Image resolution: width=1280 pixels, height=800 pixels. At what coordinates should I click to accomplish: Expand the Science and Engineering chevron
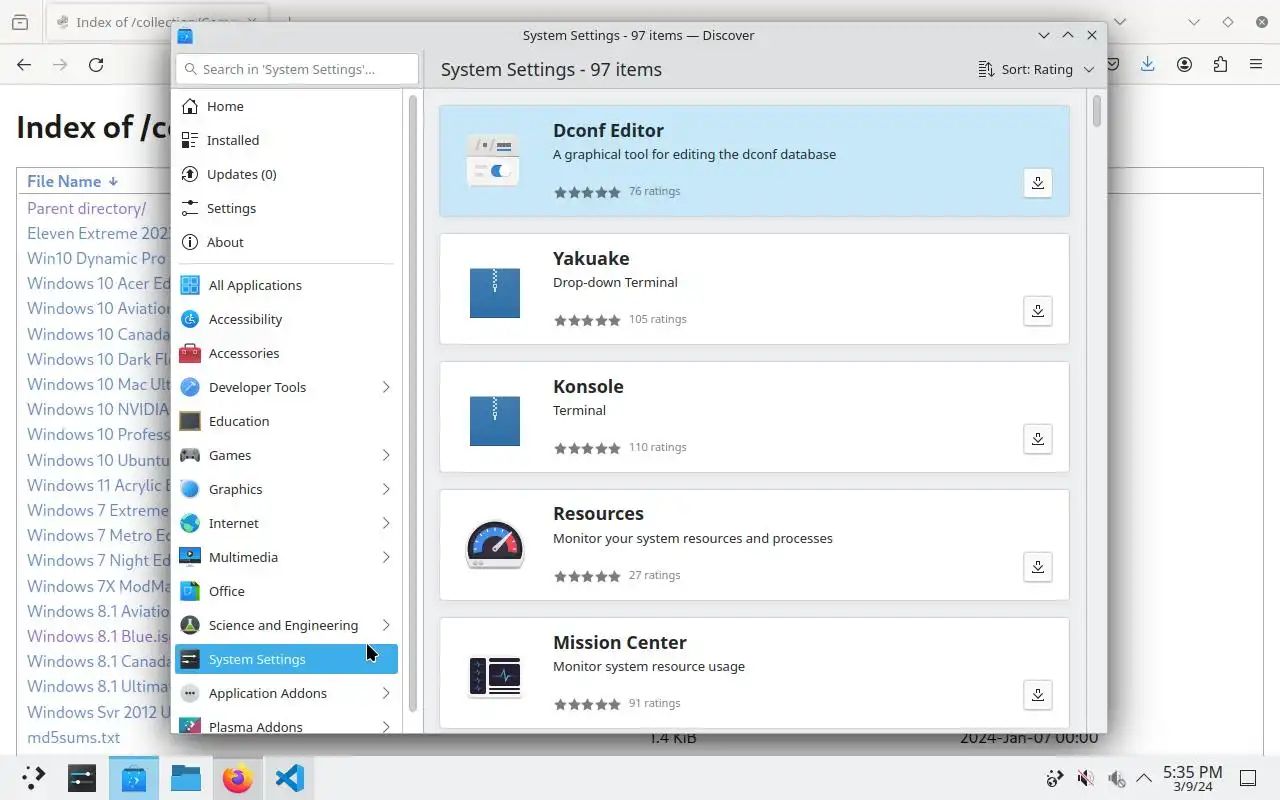(x=386, y=625)
